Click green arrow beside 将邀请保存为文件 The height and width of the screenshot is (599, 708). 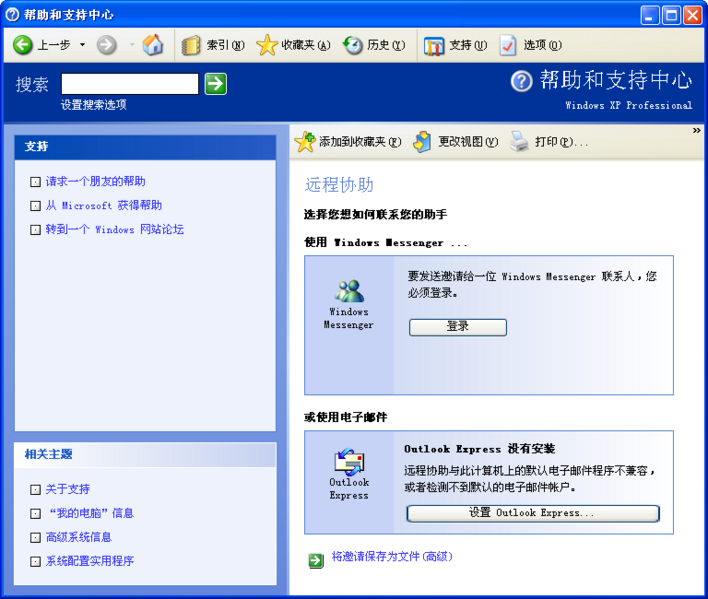click(x=316, y=560)
